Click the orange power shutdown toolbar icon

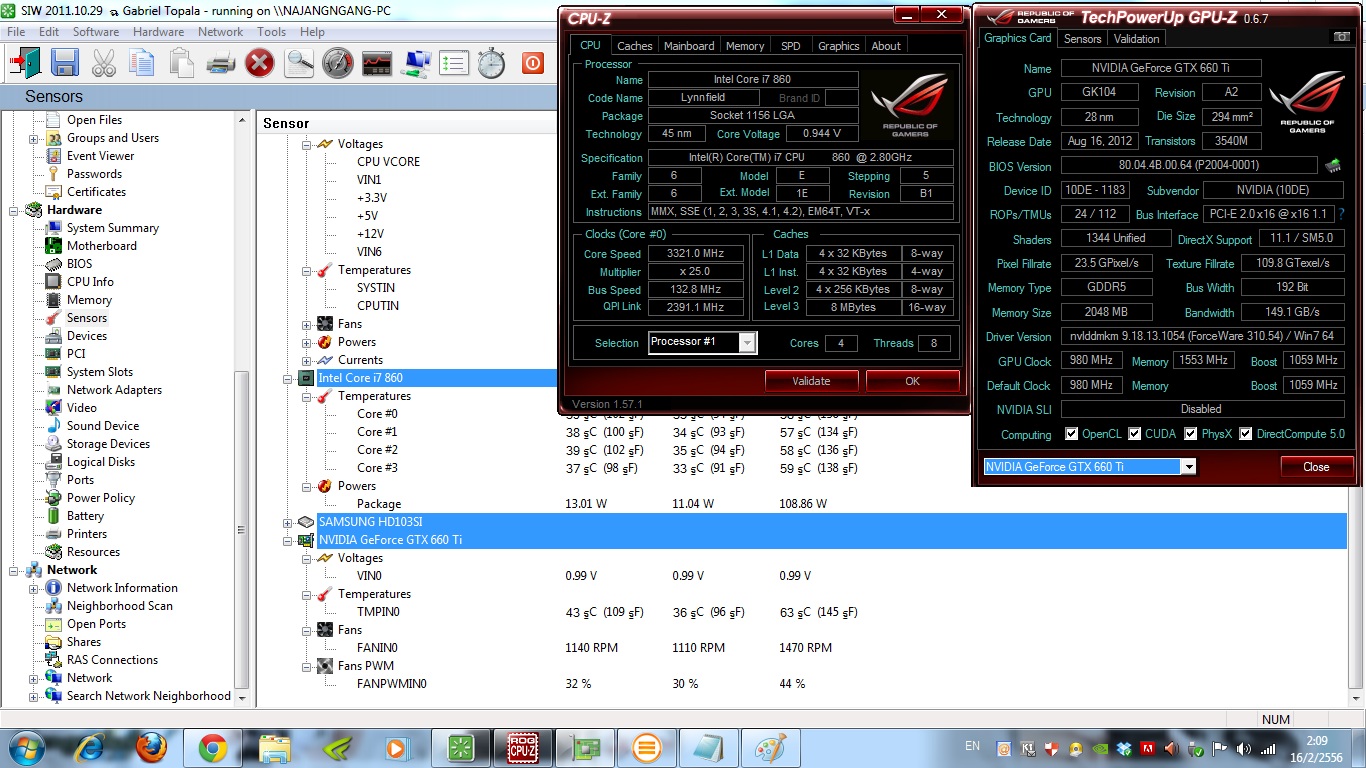[533, 63]
